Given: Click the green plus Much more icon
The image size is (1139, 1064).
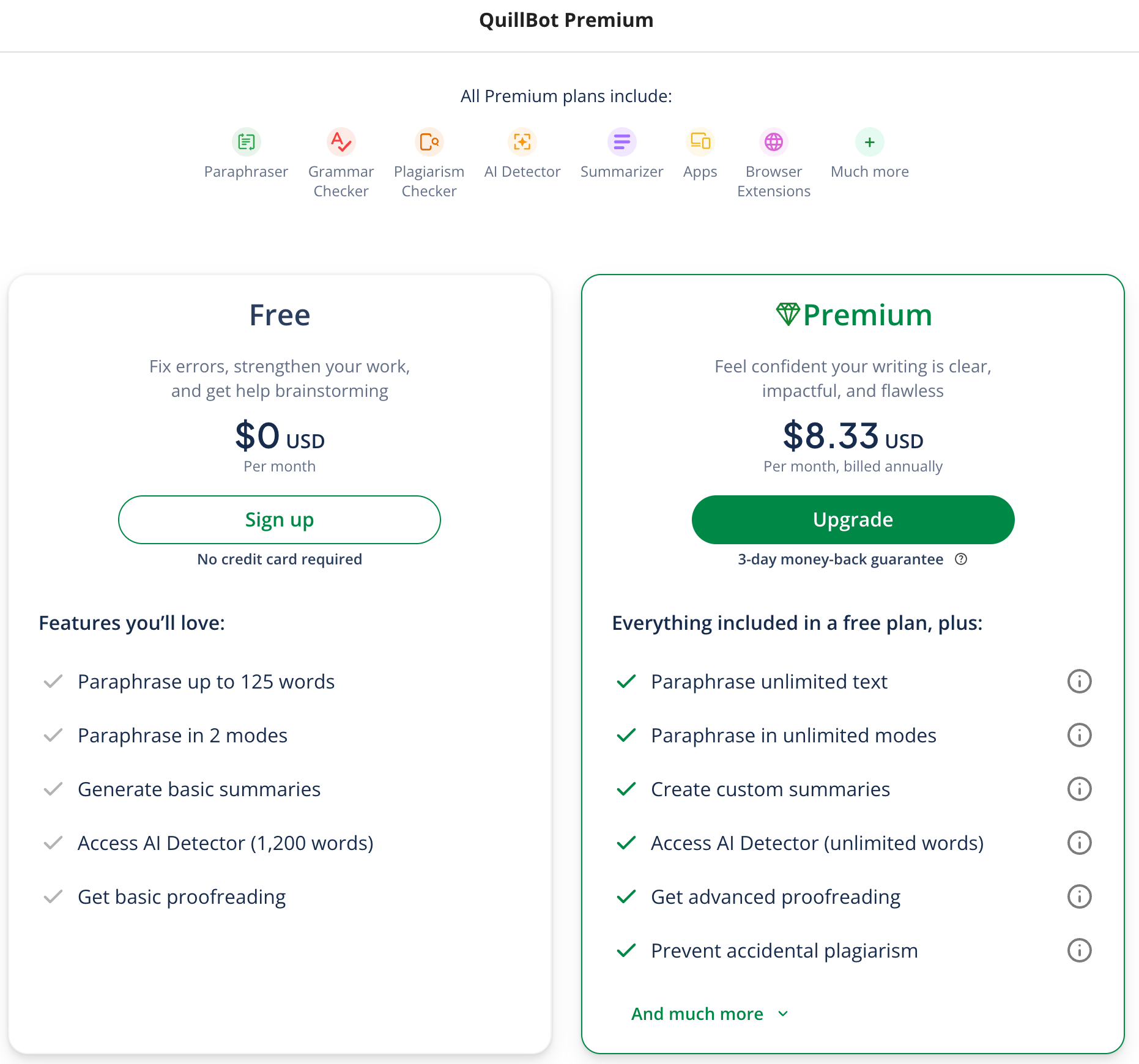Looking at the screenshot, I should pos(869,142).
